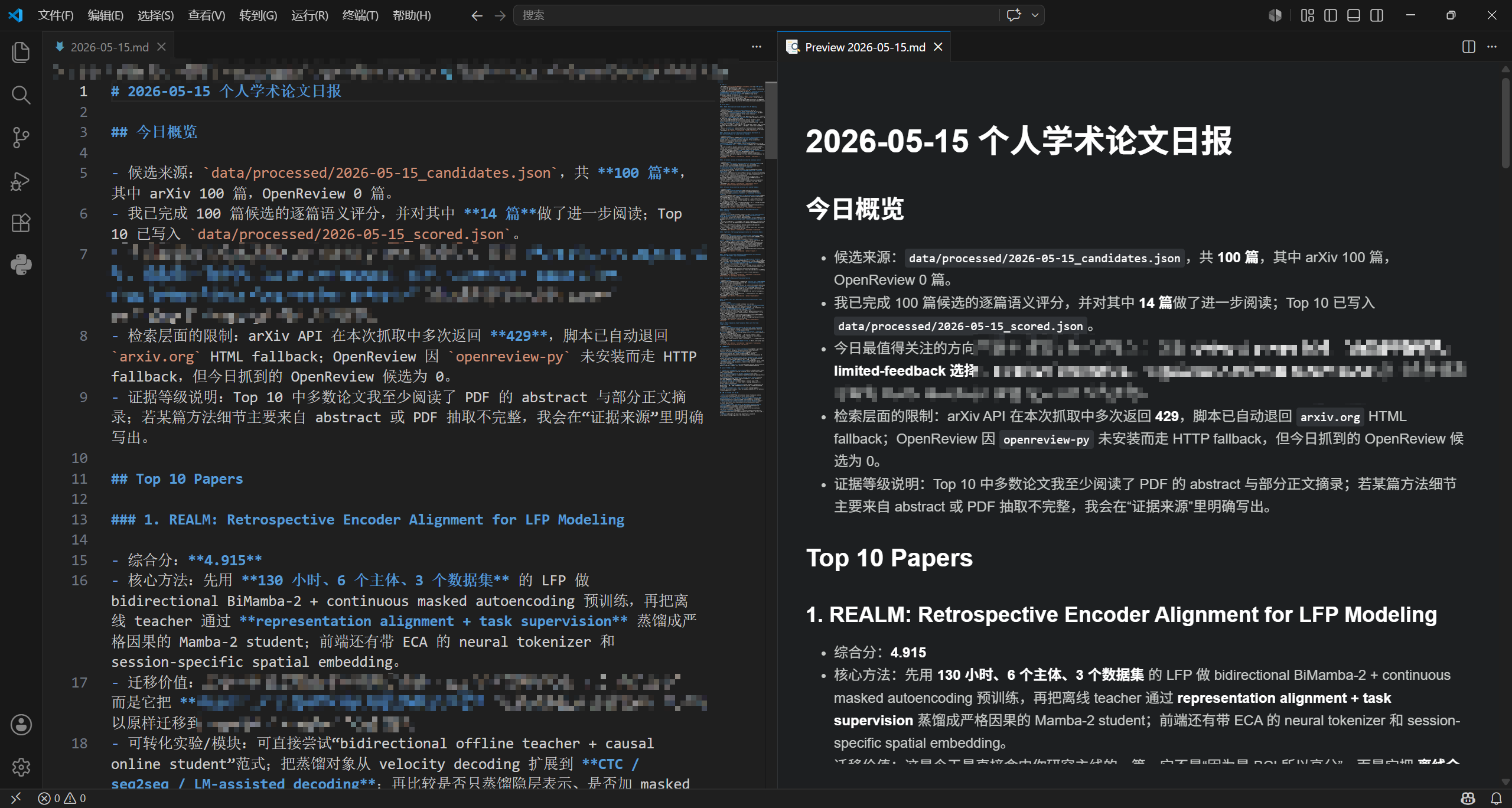Open the Explorer view in activity bar
The height and width of the screenshot is (808, 1512).
21,52
